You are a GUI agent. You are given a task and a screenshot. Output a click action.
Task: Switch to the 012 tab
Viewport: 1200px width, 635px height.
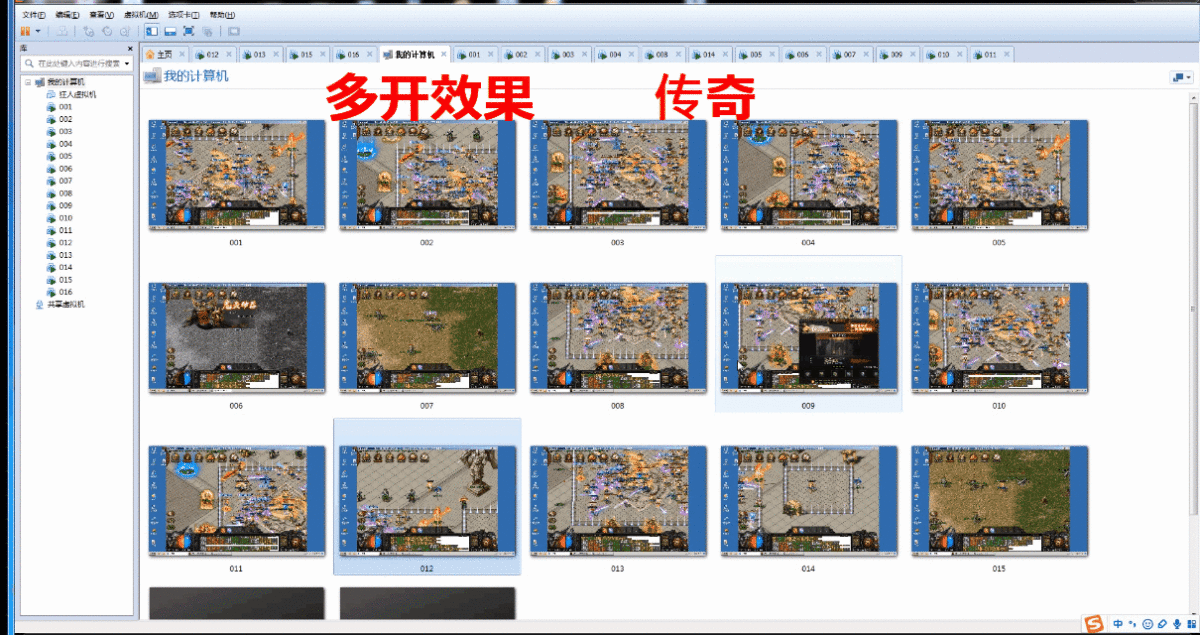tap(212, 54)
